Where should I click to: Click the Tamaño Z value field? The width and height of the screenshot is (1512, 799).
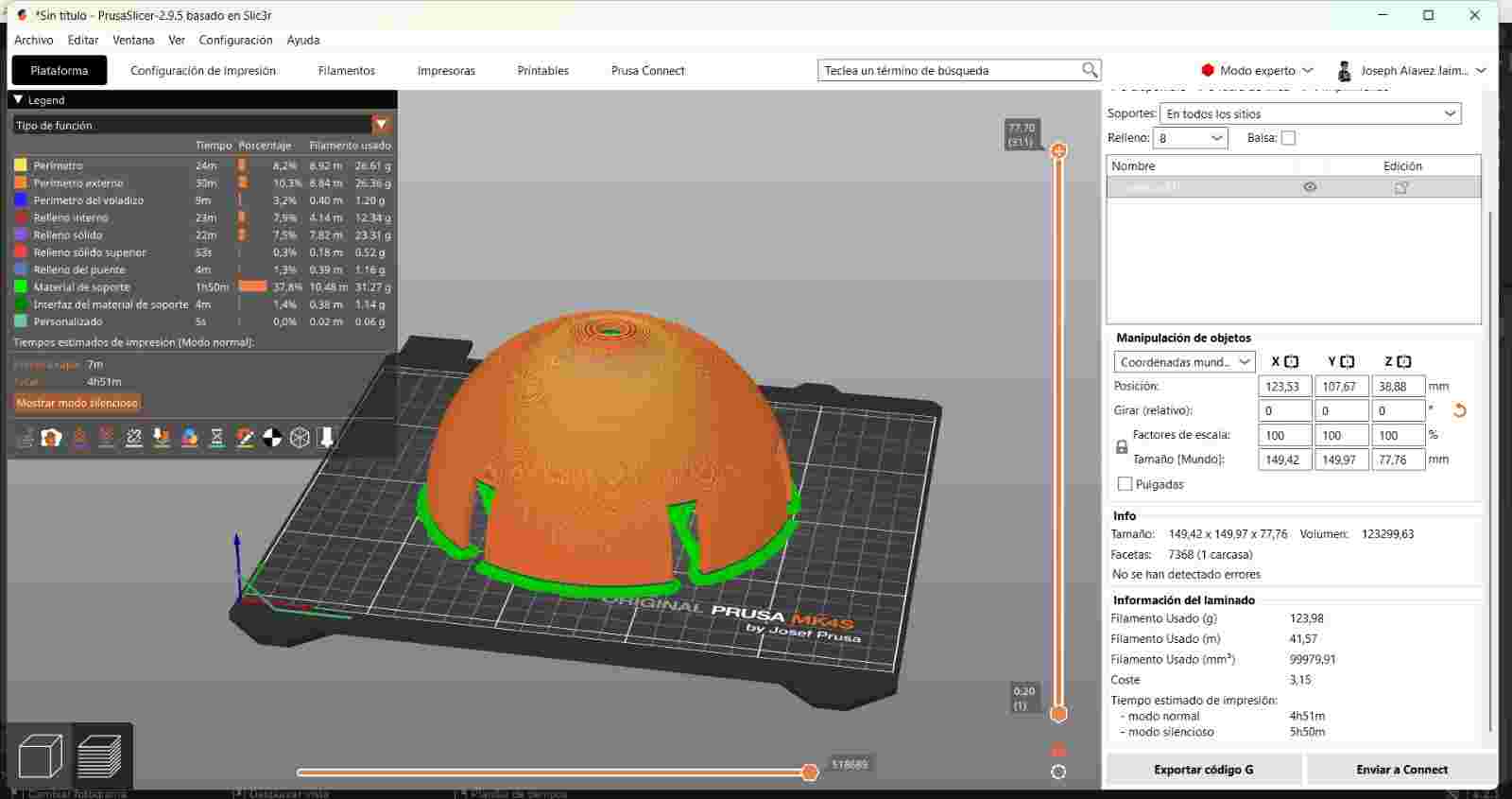1398,460
